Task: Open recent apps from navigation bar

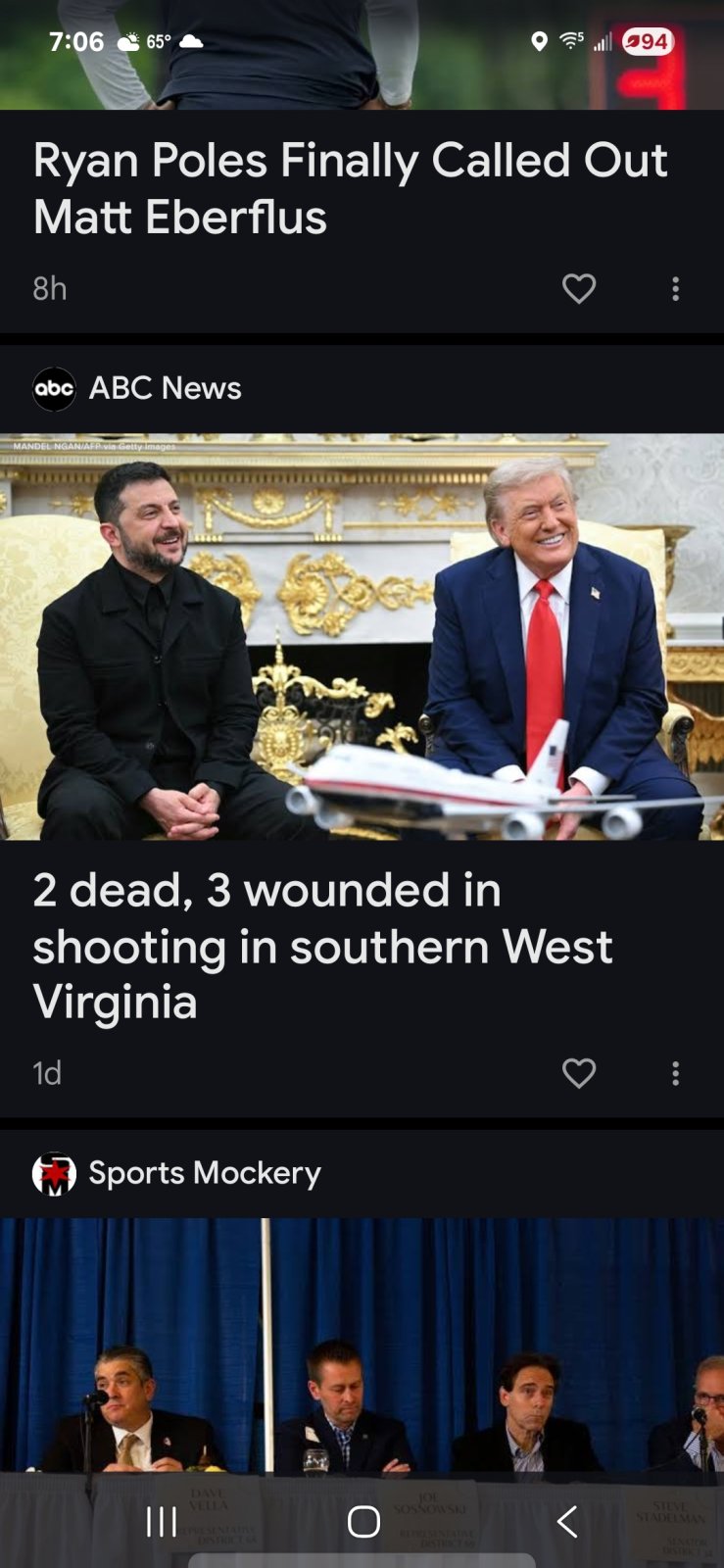Action: (162, 1521)
